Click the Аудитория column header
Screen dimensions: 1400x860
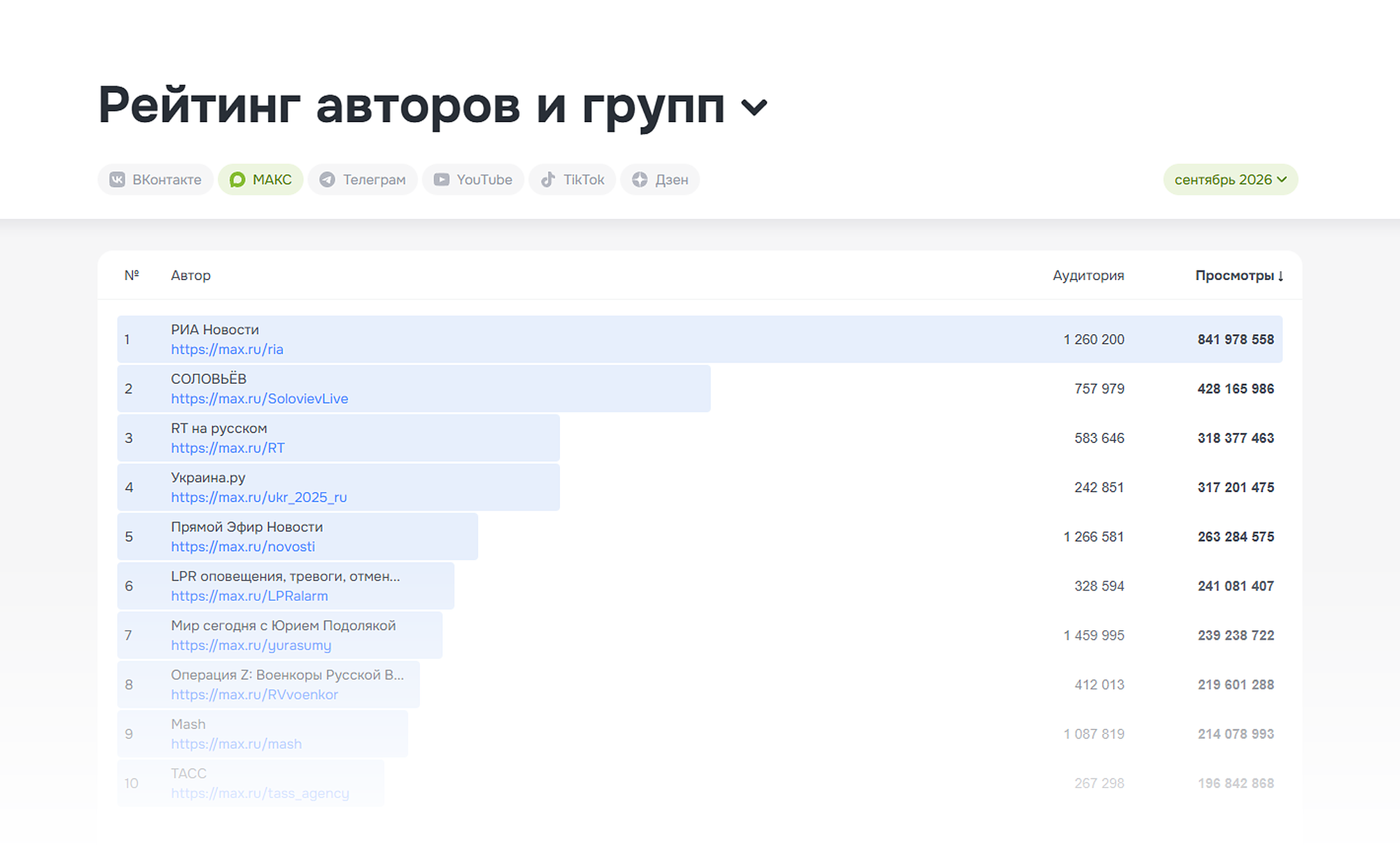point(1088,276)
